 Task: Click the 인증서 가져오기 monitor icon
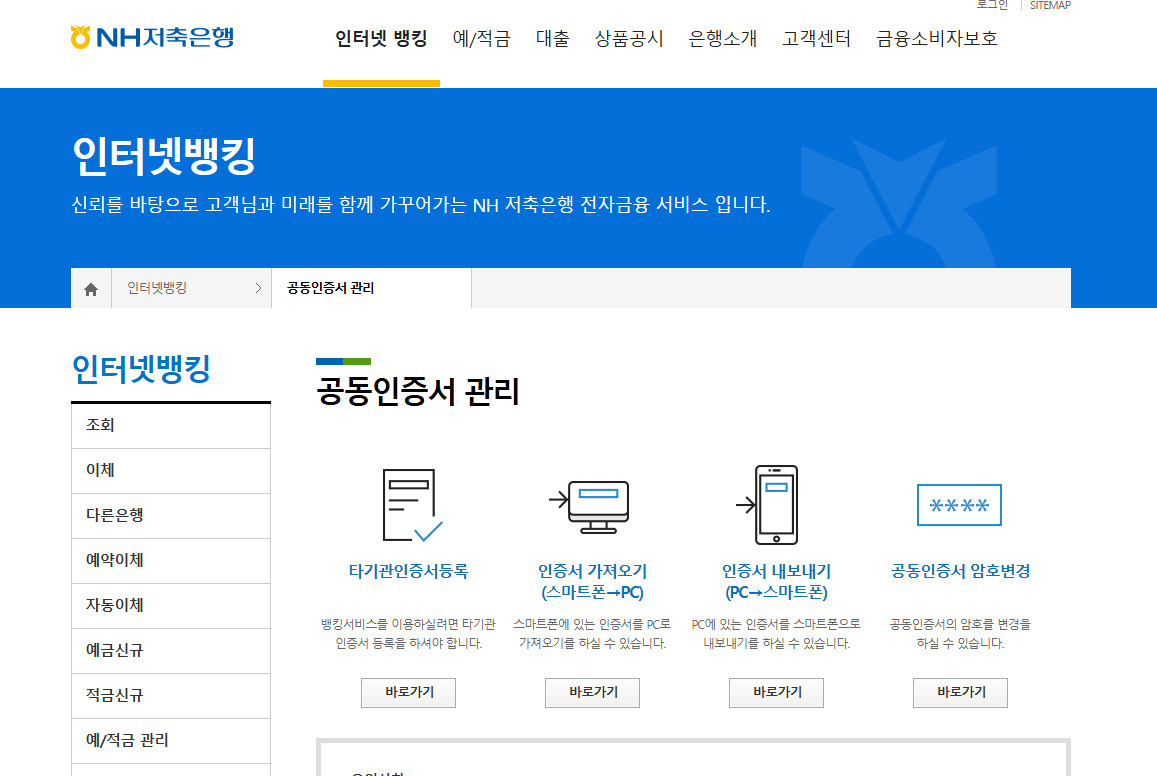tap(590, 506)
